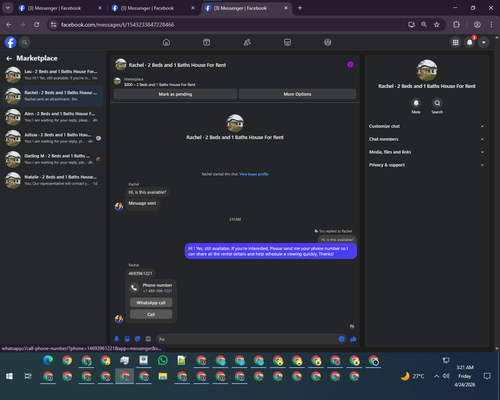Click the Mark as pending button
The width and height of the screenshot is (500, 400).
click(175, 94)
